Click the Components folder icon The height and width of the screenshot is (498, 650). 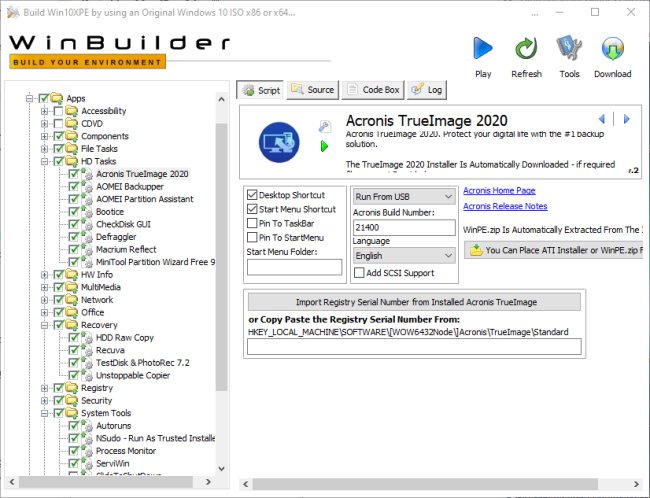tap(72, 136)
